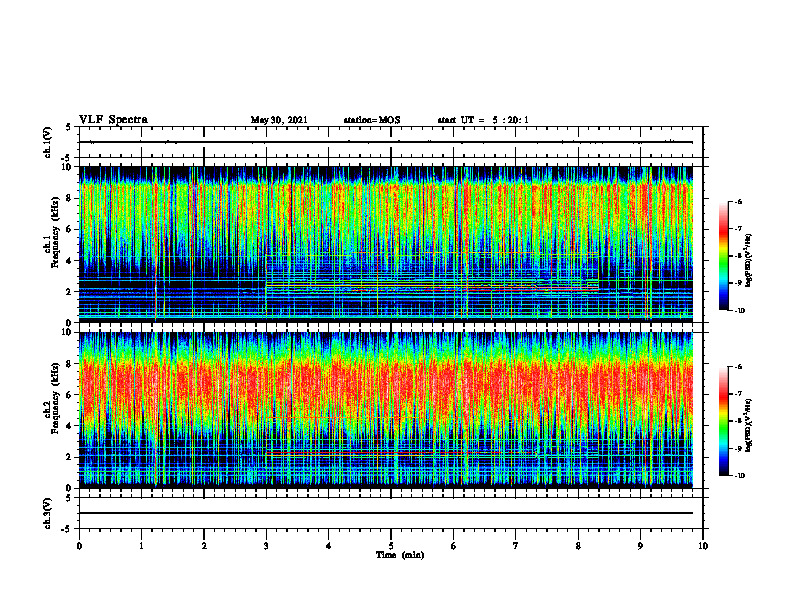Viewport: 792px width, 612px height.
Task: Click the "-10" label on ch.1 colorbar
Action: point(740,310)
